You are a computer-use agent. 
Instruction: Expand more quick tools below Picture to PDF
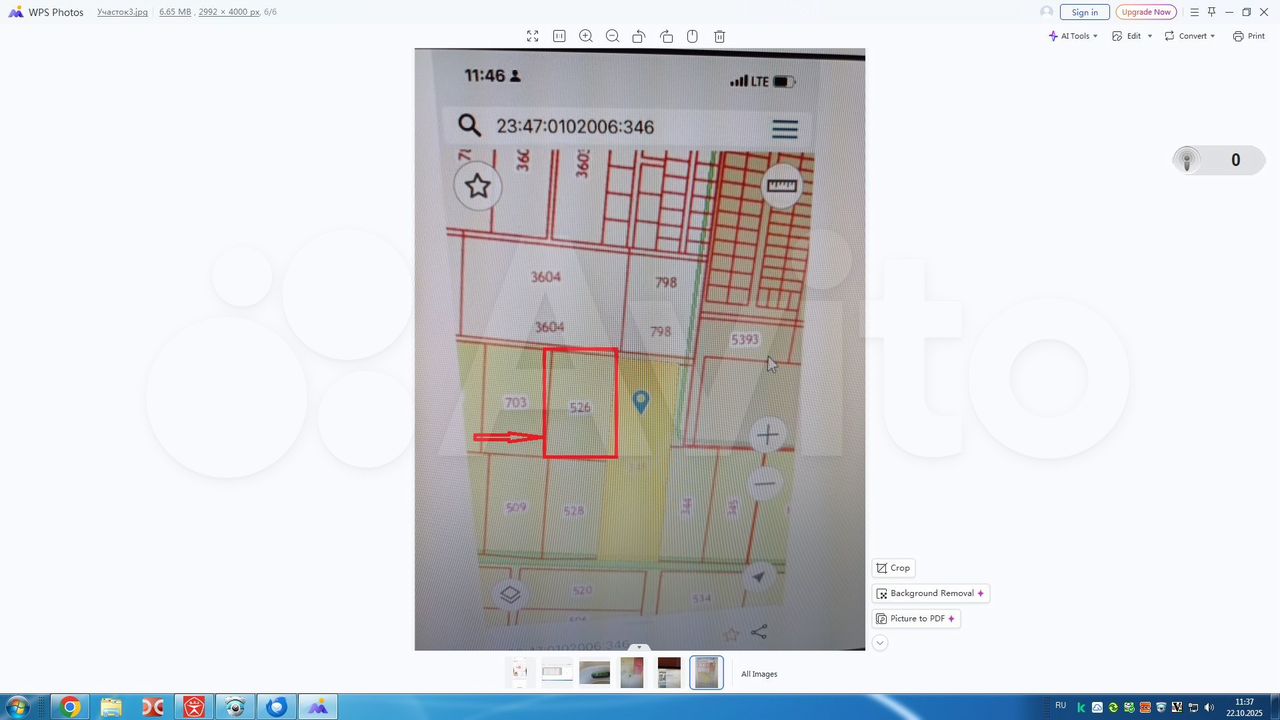[x=880, y=643]
